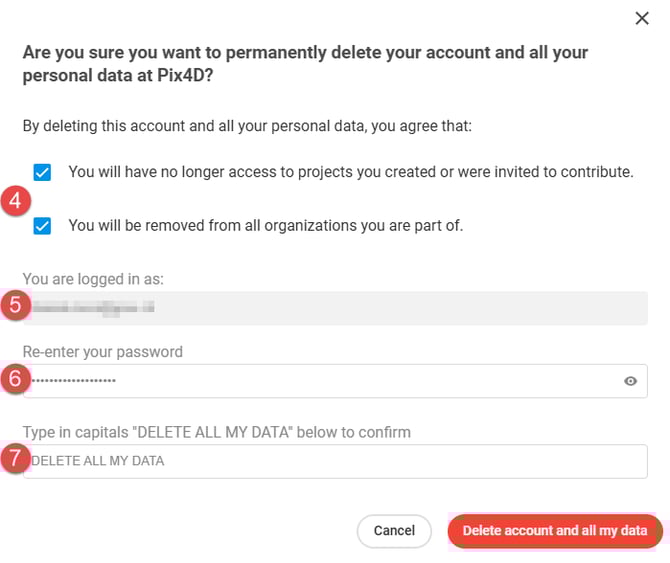Close the delete account dialog
The image size is (670, 563).
[642, 18]
